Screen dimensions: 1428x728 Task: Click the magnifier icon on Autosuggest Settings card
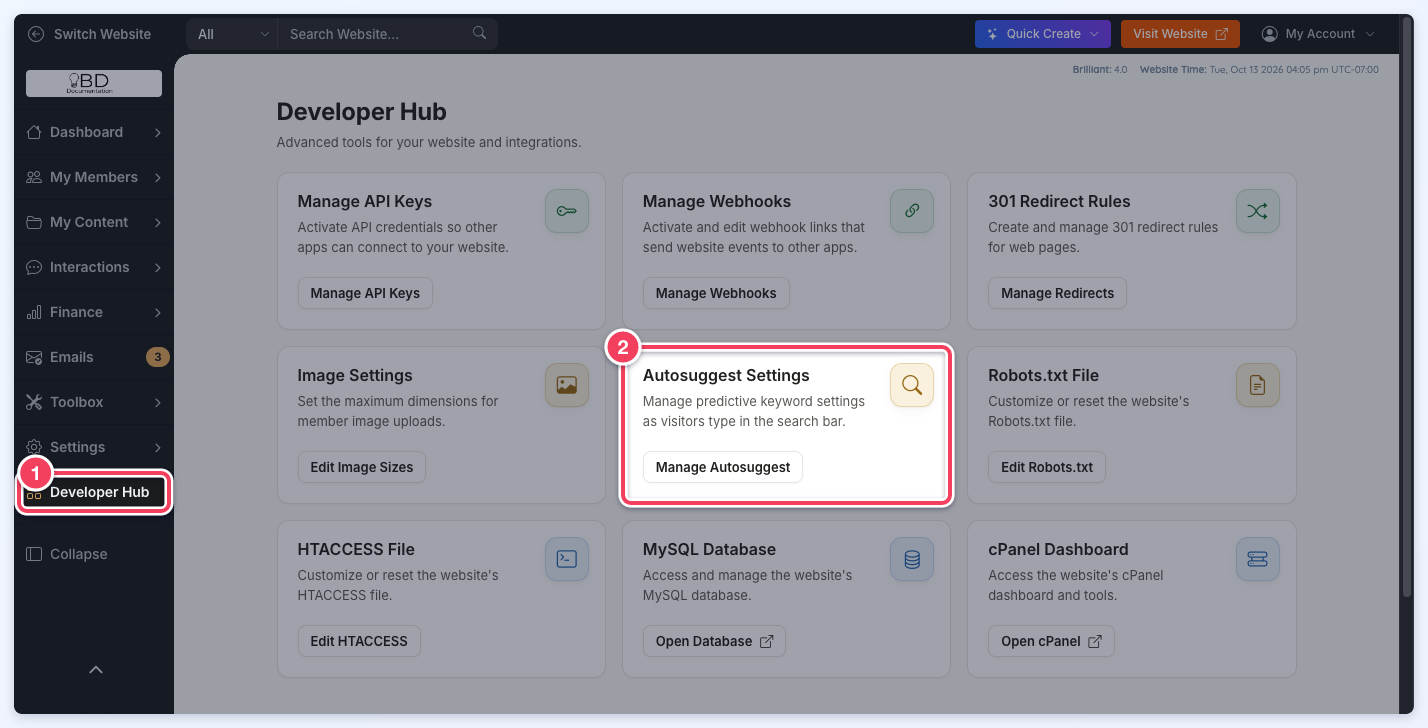912,385
